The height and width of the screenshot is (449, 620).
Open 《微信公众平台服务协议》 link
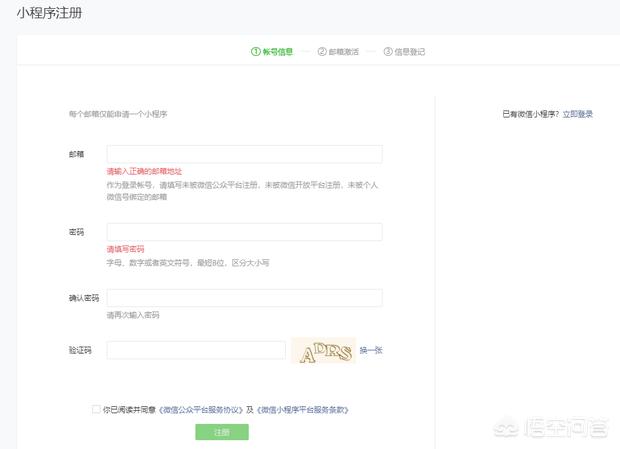201,410
